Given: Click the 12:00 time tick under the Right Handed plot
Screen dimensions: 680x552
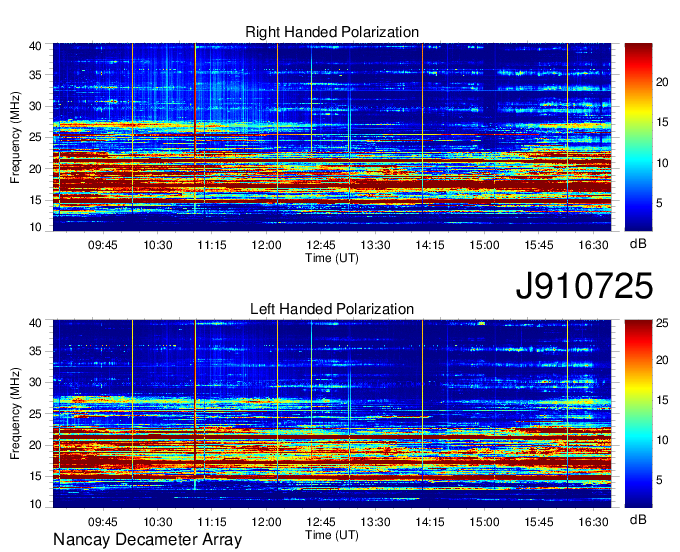Looking at the screenshot, I should (x=266, y=245).
